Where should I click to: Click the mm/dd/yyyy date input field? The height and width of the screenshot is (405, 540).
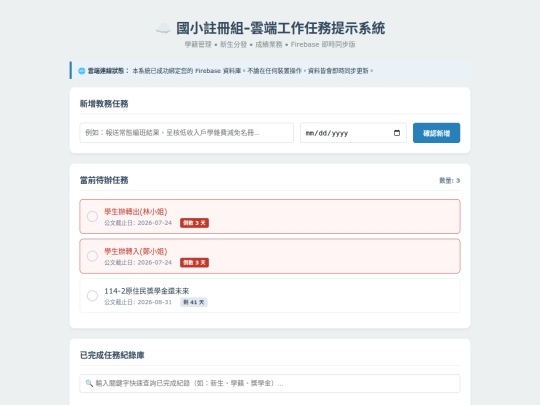pyautogui.click(x=353, y=133)
